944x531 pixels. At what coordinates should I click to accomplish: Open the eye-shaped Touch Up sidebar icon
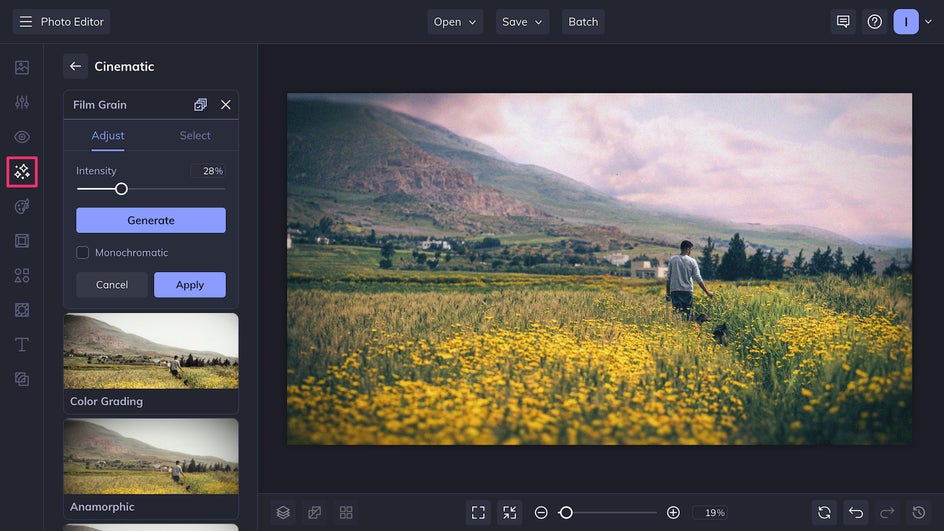[x=22, y=137]
